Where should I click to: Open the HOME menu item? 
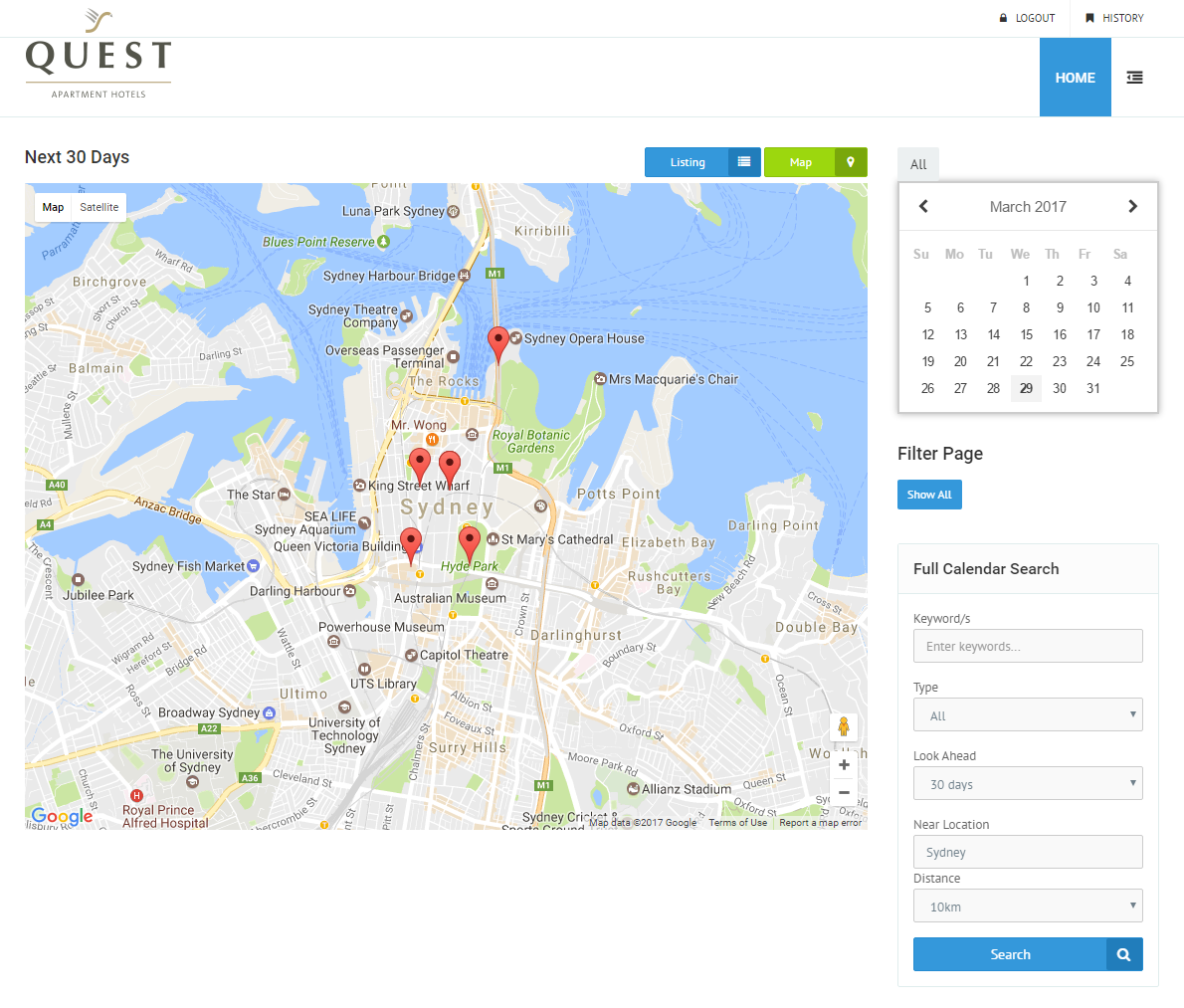tap(1075, 78)
